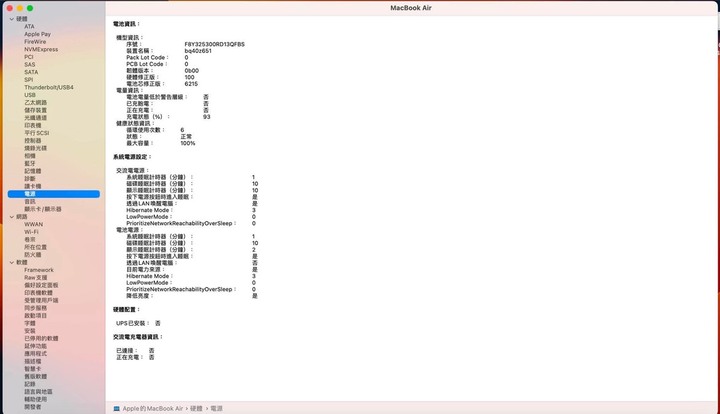Select 描述檔 in the sidebar
The width and height of the screenshot is (720, 414).
33,361
